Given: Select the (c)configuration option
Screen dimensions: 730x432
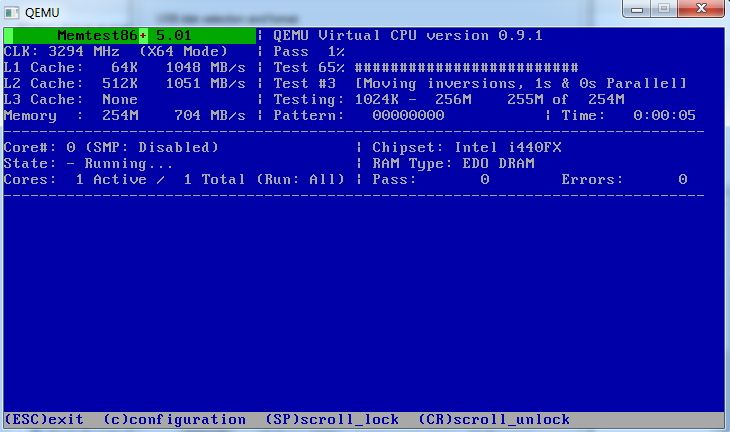Looking at the screenshot, I should click(x=174, y=419).
